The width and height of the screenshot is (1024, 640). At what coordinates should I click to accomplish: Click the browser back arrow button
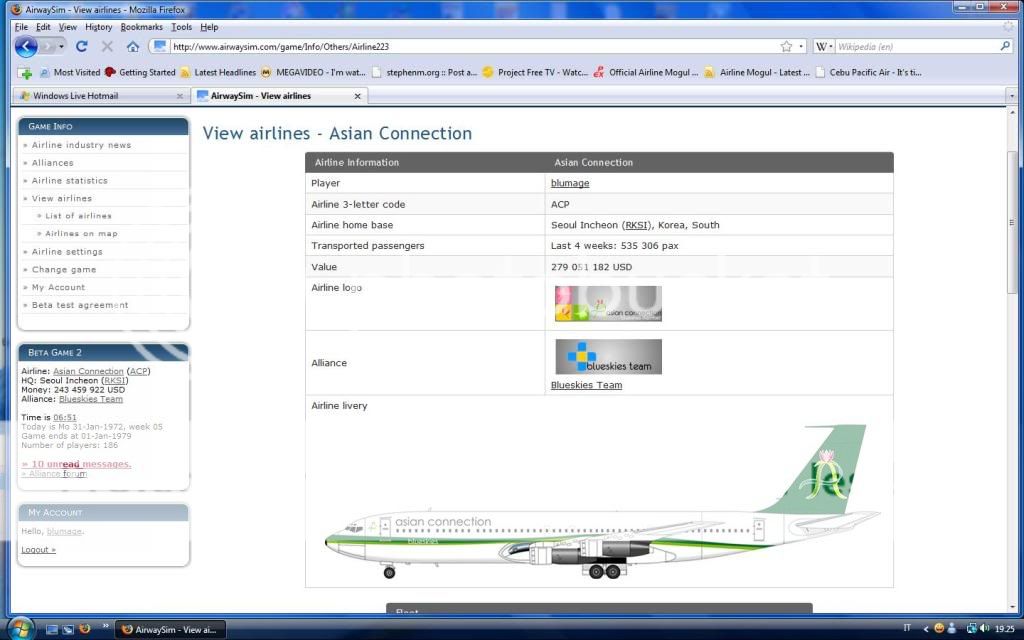point(26,46)
